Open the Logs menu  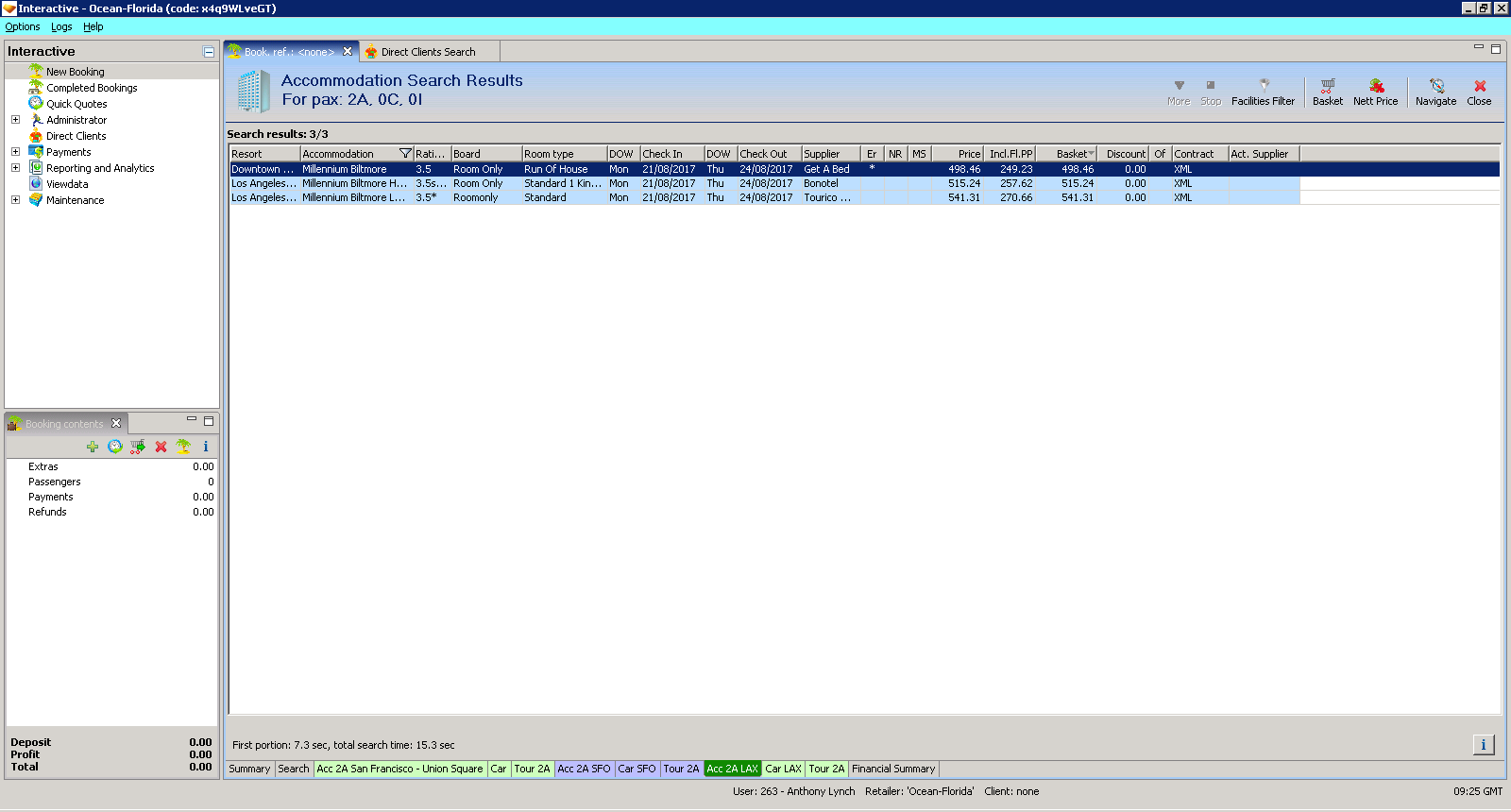click(x=61, y=26)
